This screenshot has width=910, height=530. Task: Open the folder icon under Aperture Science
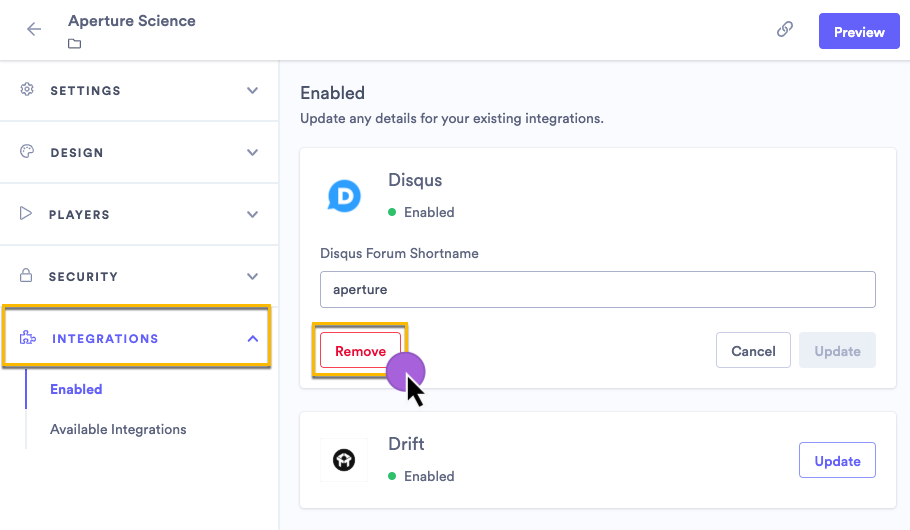74,44
